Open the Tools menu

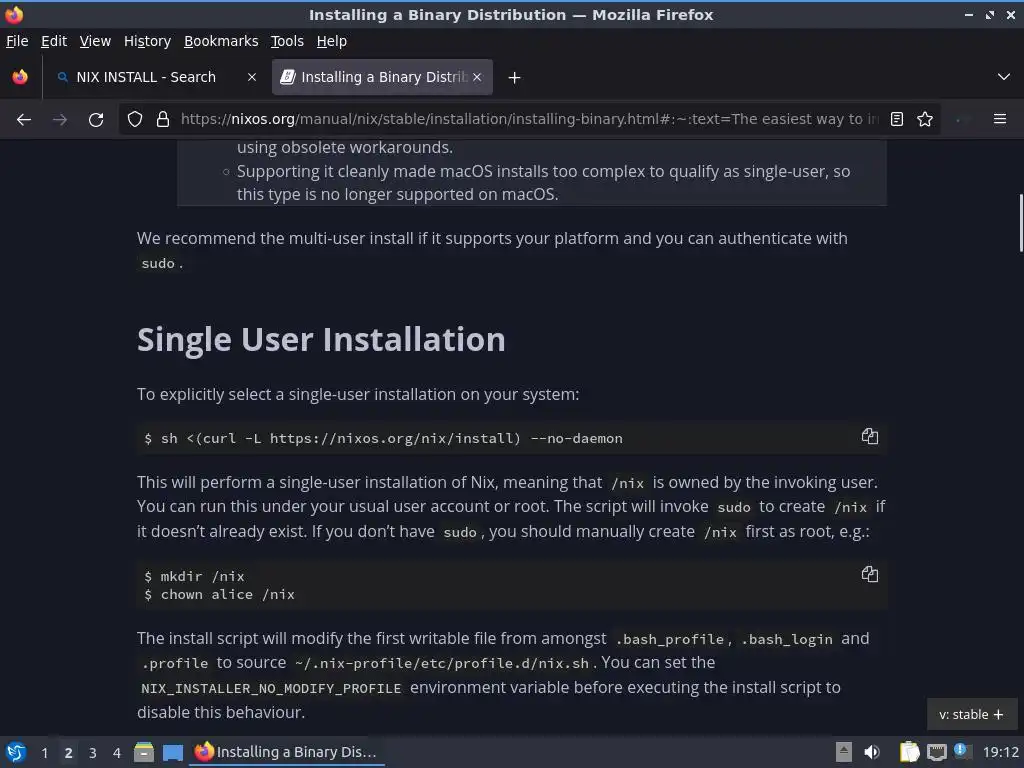click(x=287, y=41)
